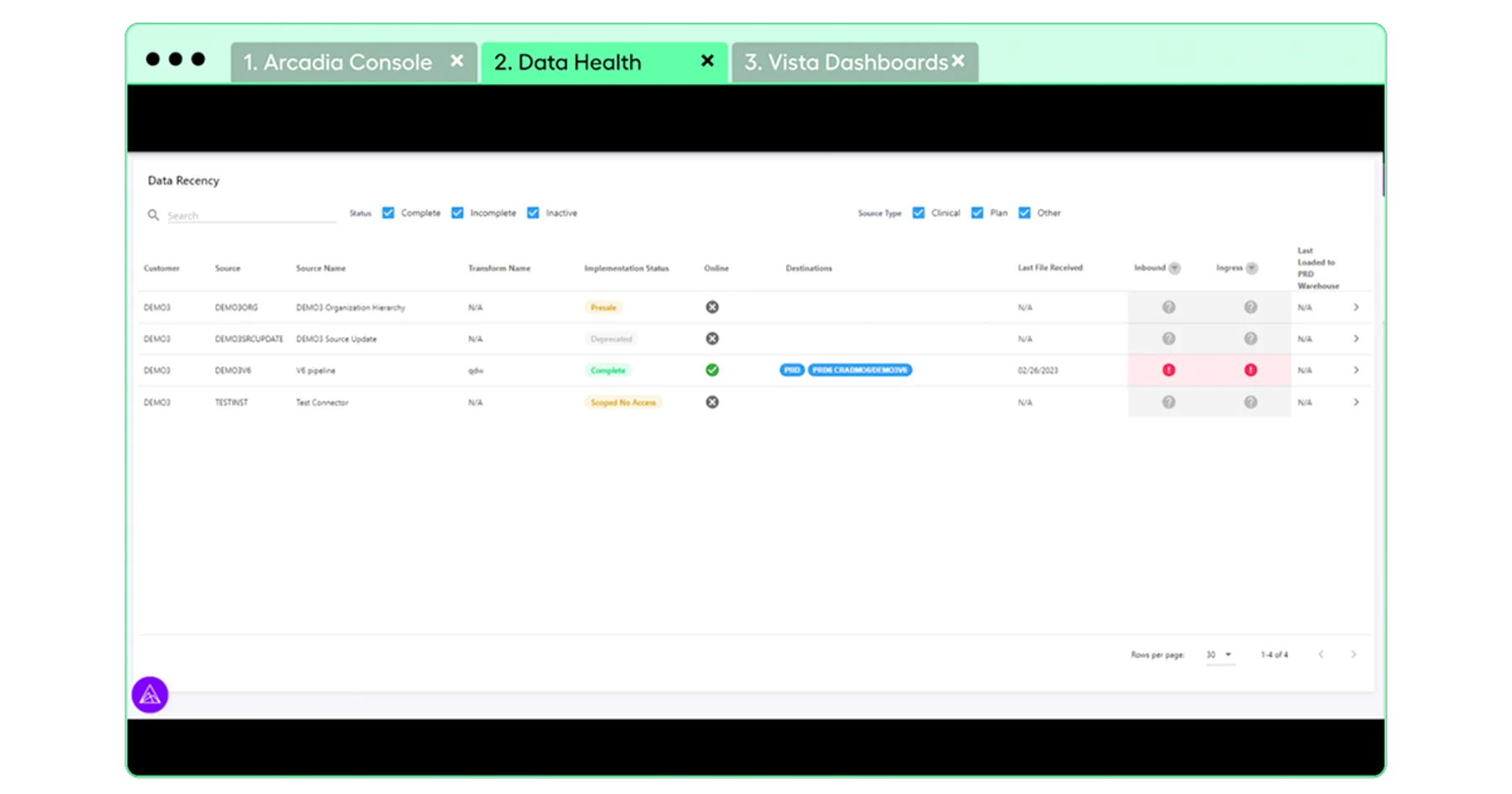Open the Vista Dashboards tab
Screen dimensions: 1512x794
tap(845, 62)
